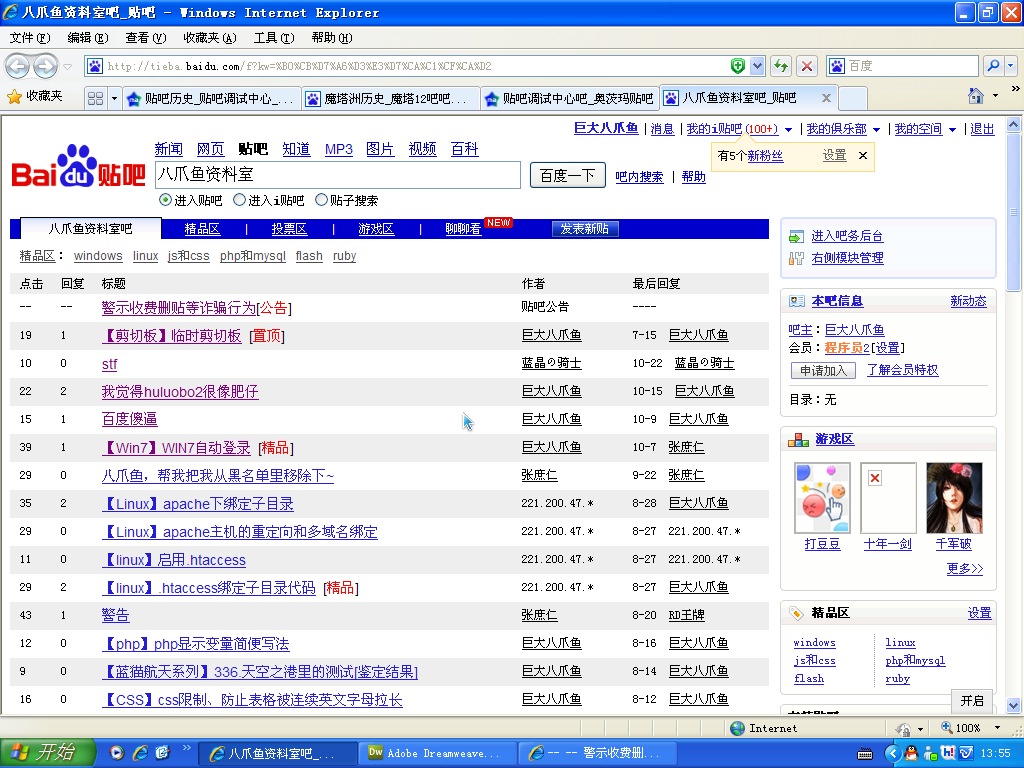Click the 本吧信息 panel icon
Viewport: 1024px width, 768px height.
click(x=797, y=301)
